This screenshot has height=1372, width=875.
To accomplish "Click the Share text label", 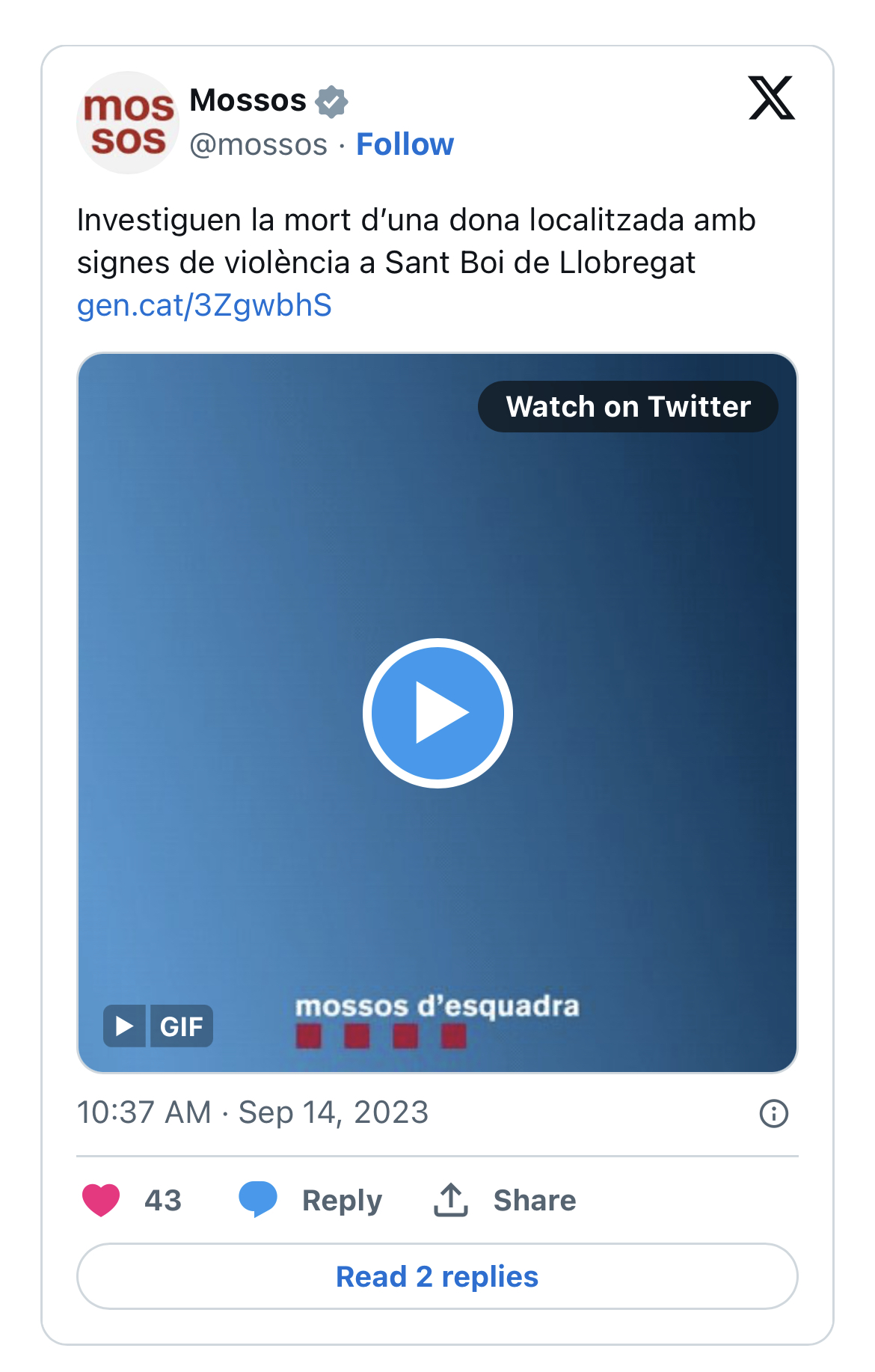I will point(534,1200).
